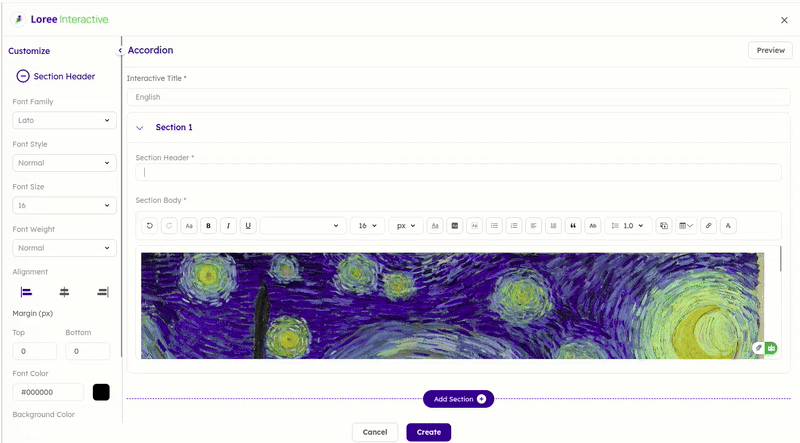Toggle underline formatting

(x=248, y=226)
